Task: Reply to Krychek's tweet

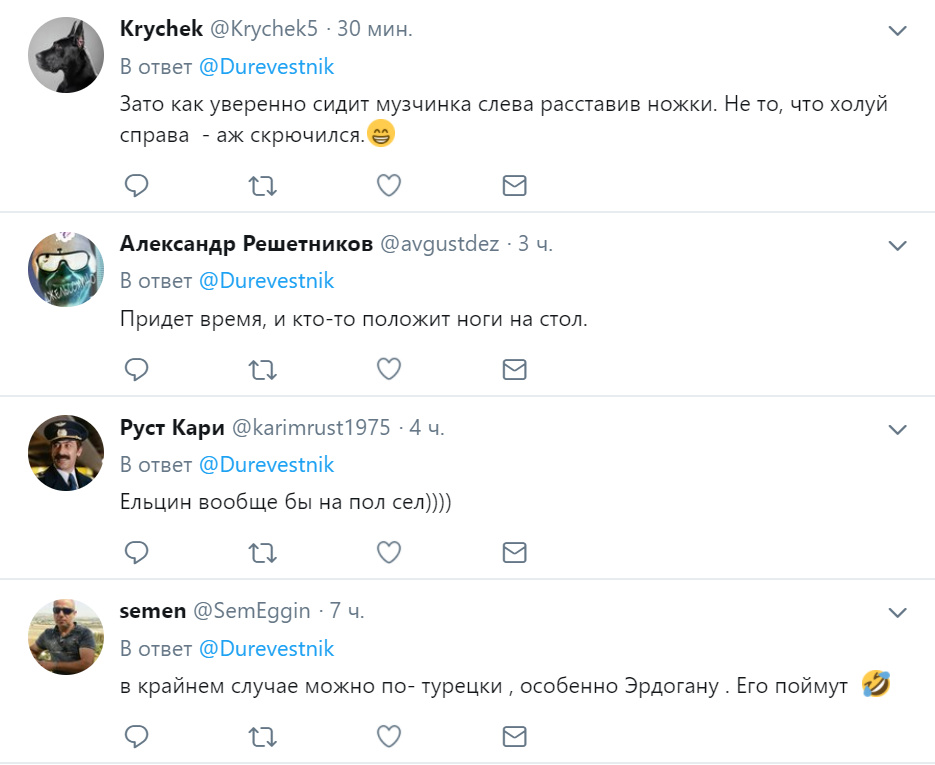Action: coord(136,185)
